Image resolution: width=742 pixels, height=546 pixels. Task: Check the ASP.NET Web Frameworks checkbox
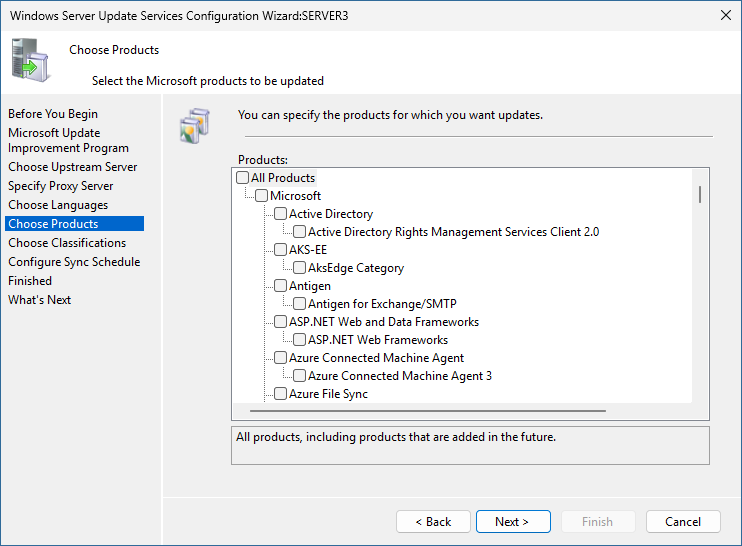(x=300, y=339)
